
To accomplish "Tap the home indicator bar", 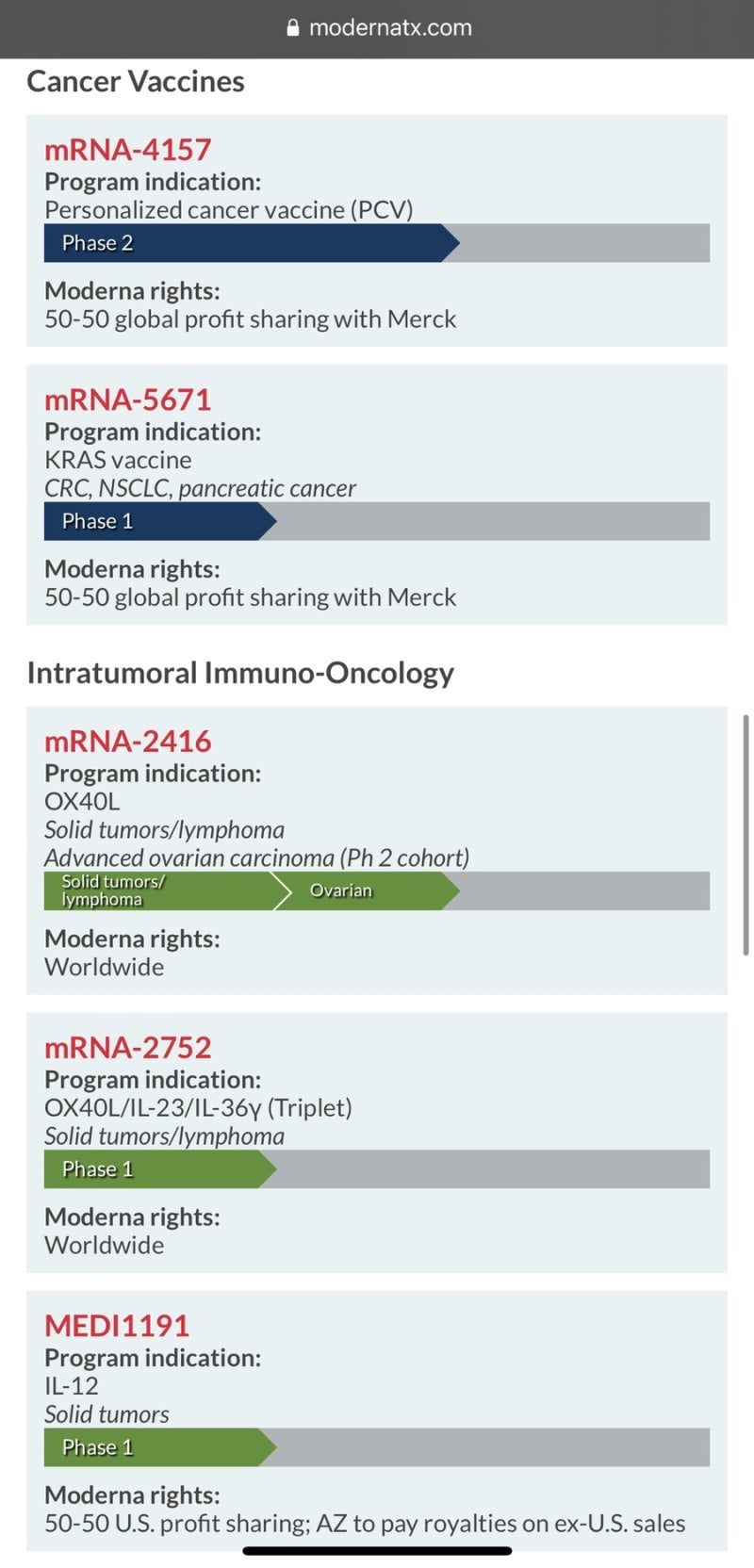I will pyautogui.click(x=377, y=1550).
